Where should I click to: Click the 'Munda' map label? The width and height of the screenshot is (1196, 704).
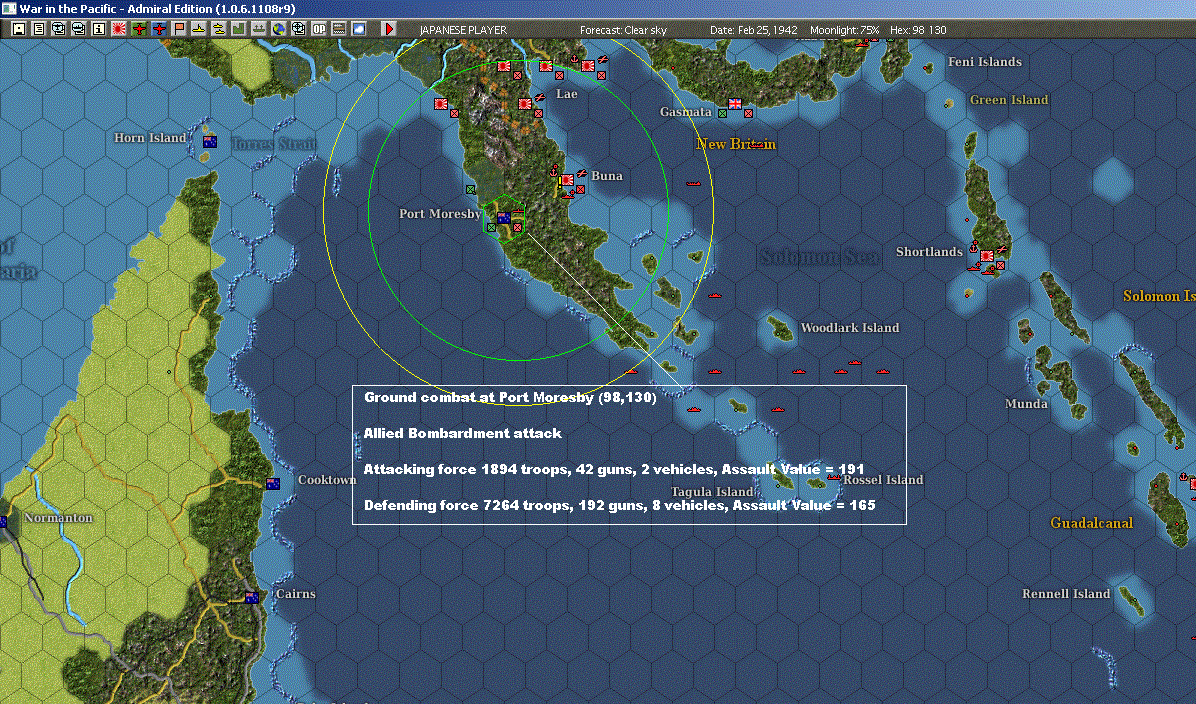click(x=1026, y=403)
